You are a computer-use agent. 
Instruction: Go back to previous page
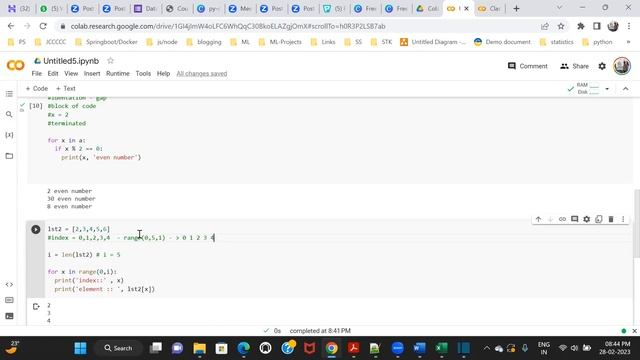pyautogui.click(x=11, y=26)
